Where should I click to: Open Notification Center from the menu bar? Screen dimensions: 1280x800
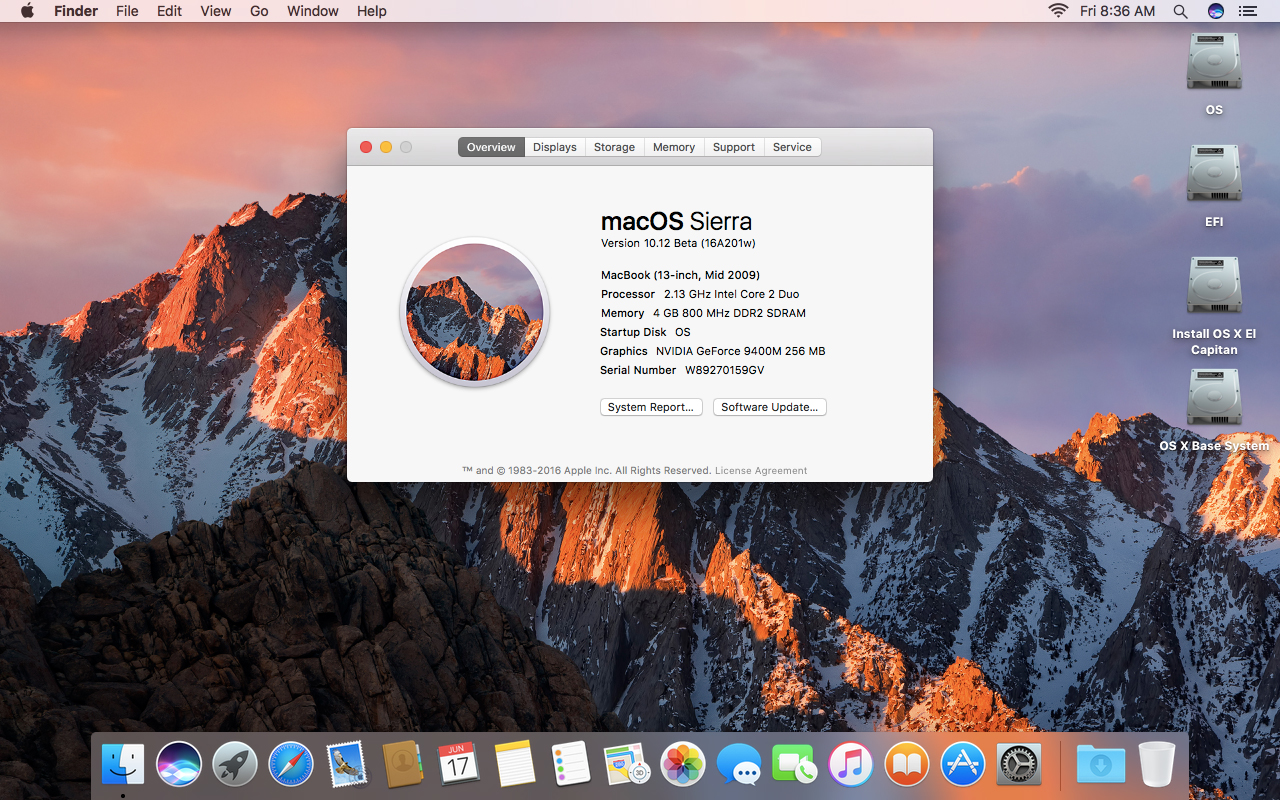1247,11
